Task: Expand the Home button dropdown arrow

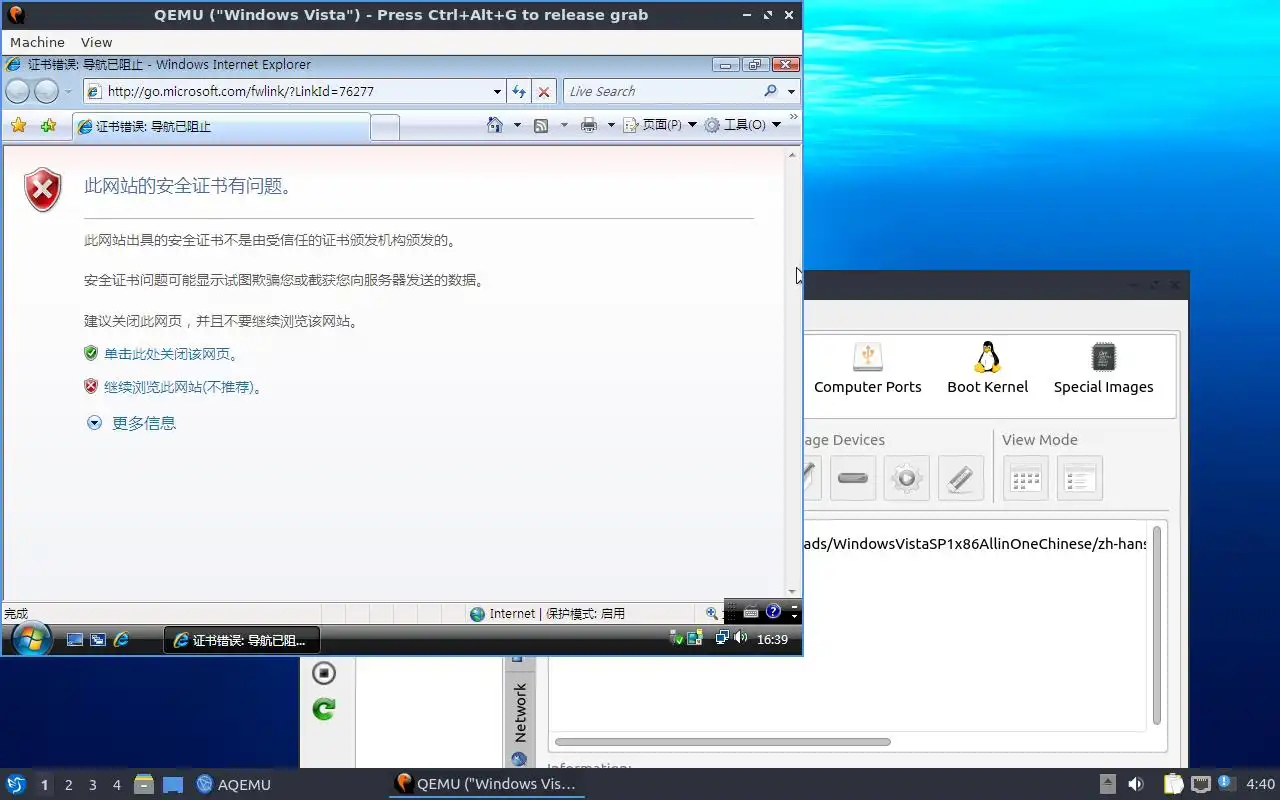Action: tap(517, 125)
